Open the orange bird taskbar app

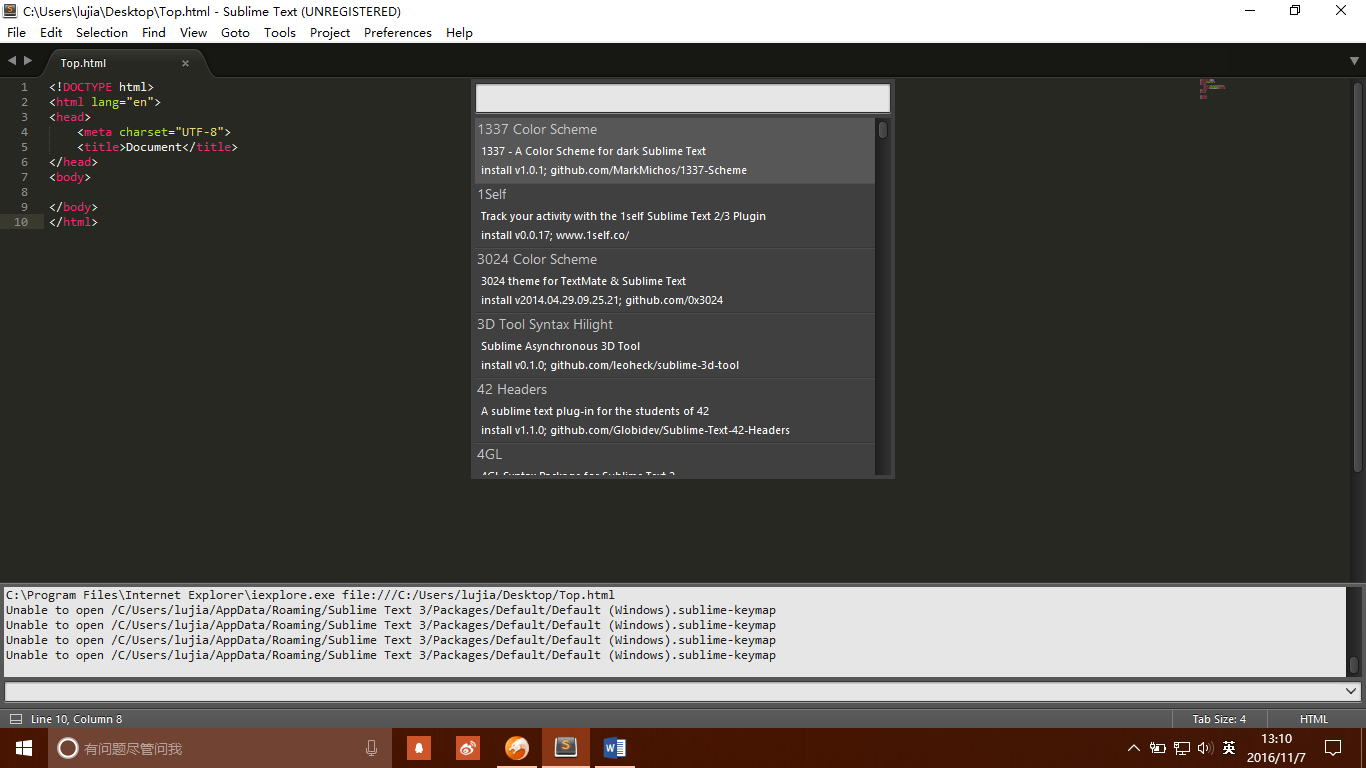[516, 748]
